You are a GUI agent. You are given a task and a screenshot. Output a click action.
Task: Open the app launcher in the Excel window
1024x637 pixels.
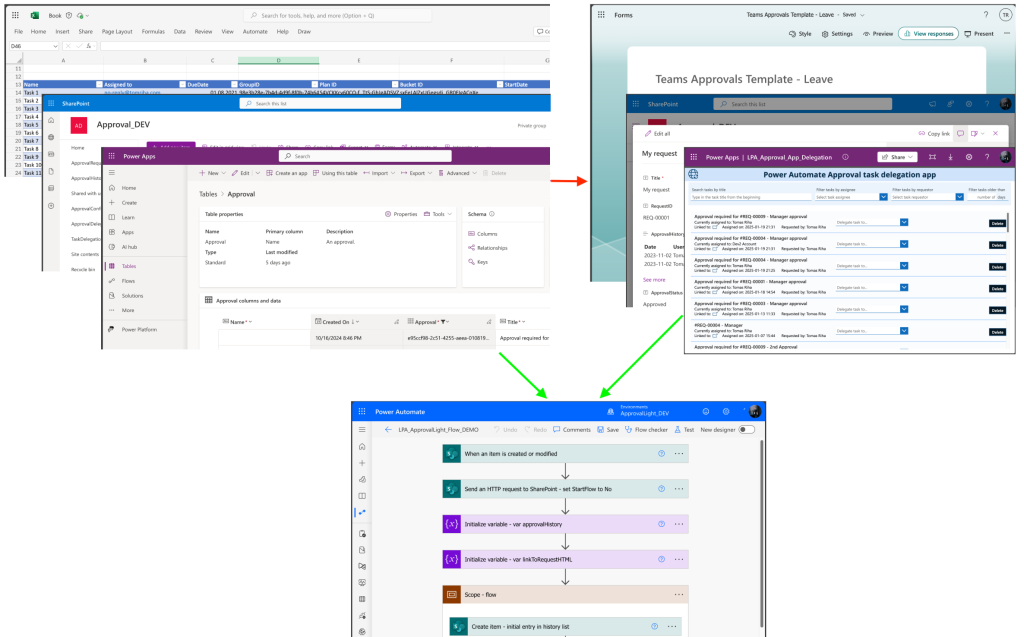tap(15, 15)
